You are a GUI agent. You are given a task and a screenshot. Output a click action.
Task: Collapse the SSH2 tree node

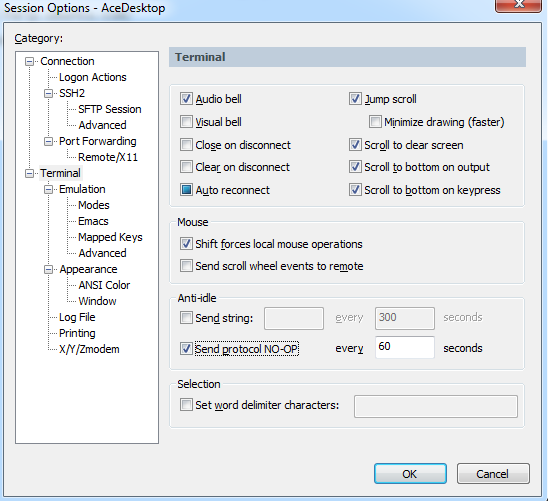[x=48, y=94]
